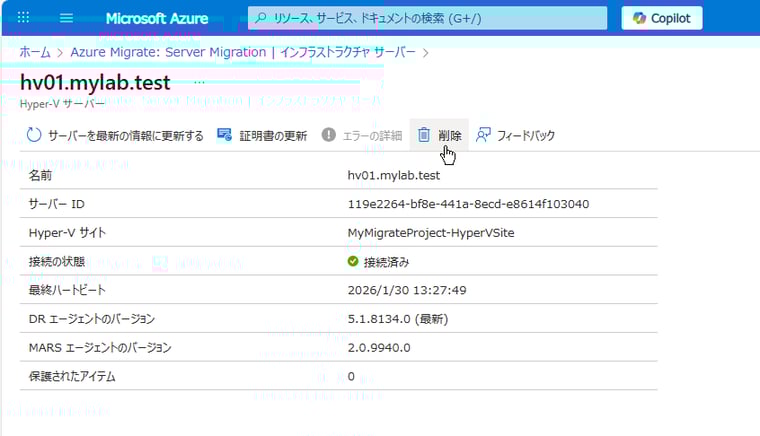
Task: Click エラーの詳細
Action: pyautogui.click(x=372, y=136)
